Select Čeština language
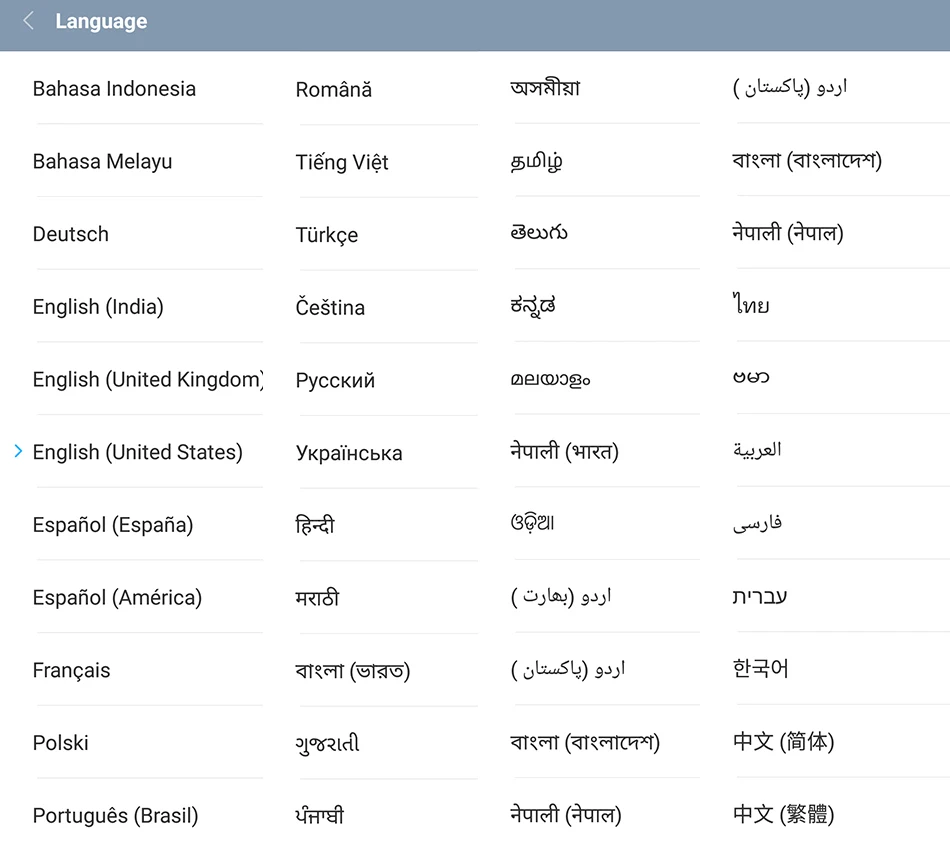The height and width of the screenshot is (841, 950). 330,307
